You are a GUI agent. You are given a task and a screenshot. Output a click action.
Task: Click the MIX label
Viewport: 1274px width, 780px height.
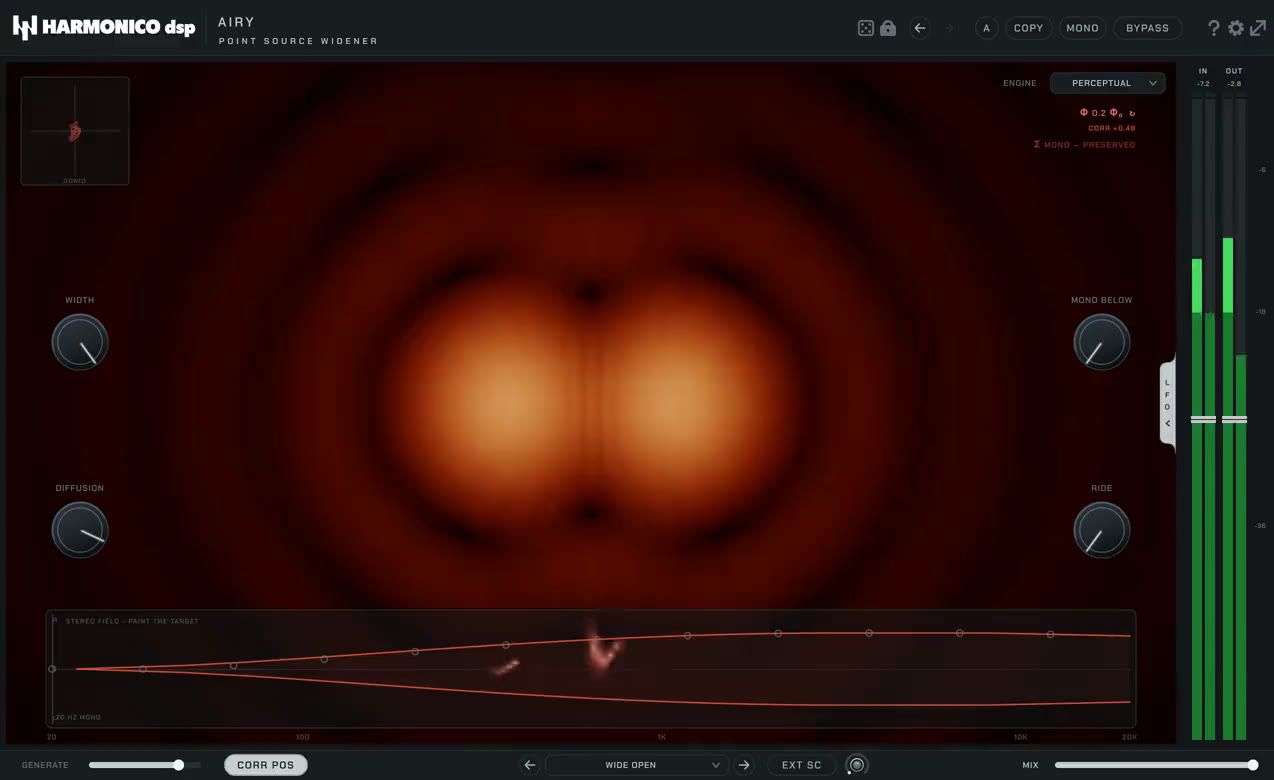coord(1030,765)
